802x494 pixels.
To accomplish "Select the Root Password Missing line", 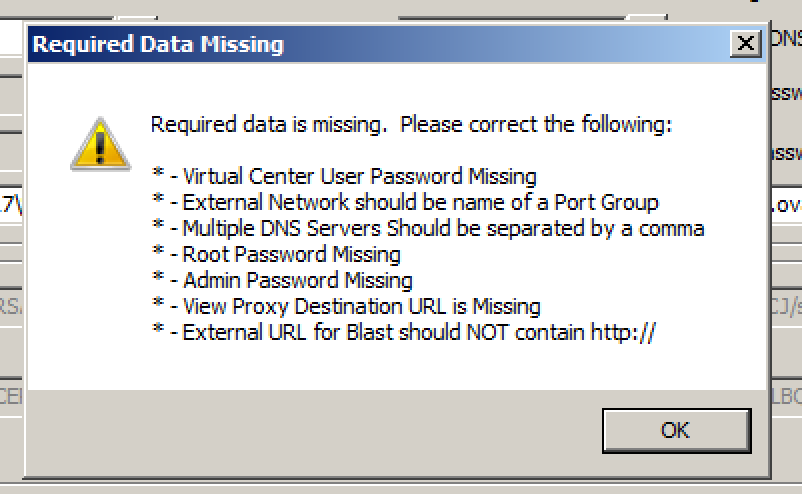I will (290, 255).
